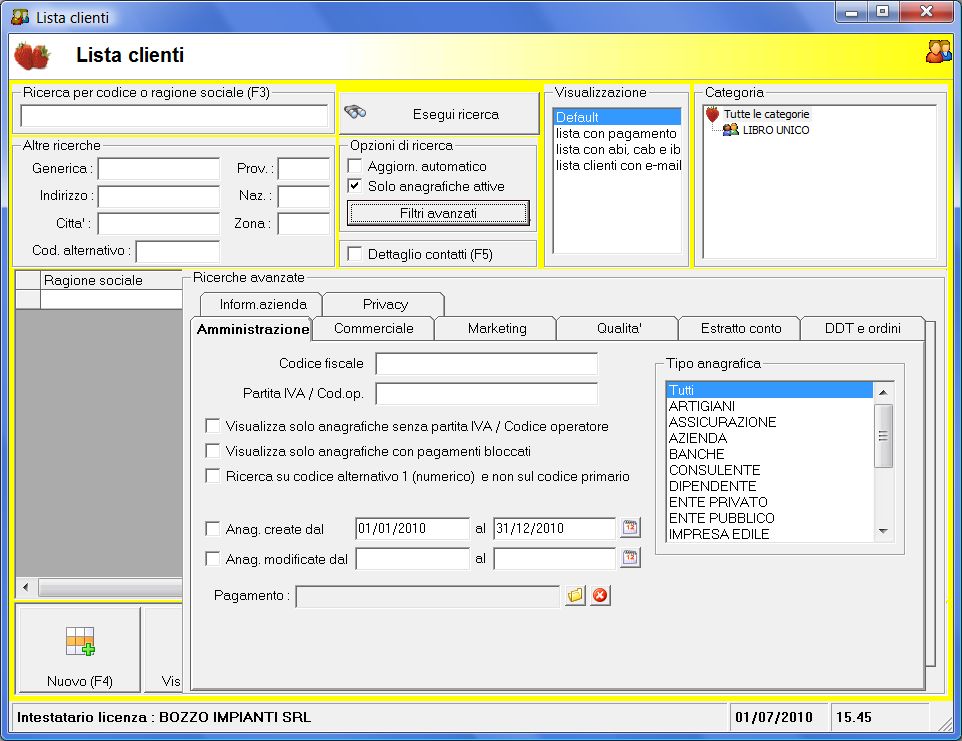Select LIBRO UNICO category
The height and width of the screenshot is (741, 962).
click(775, 130)
